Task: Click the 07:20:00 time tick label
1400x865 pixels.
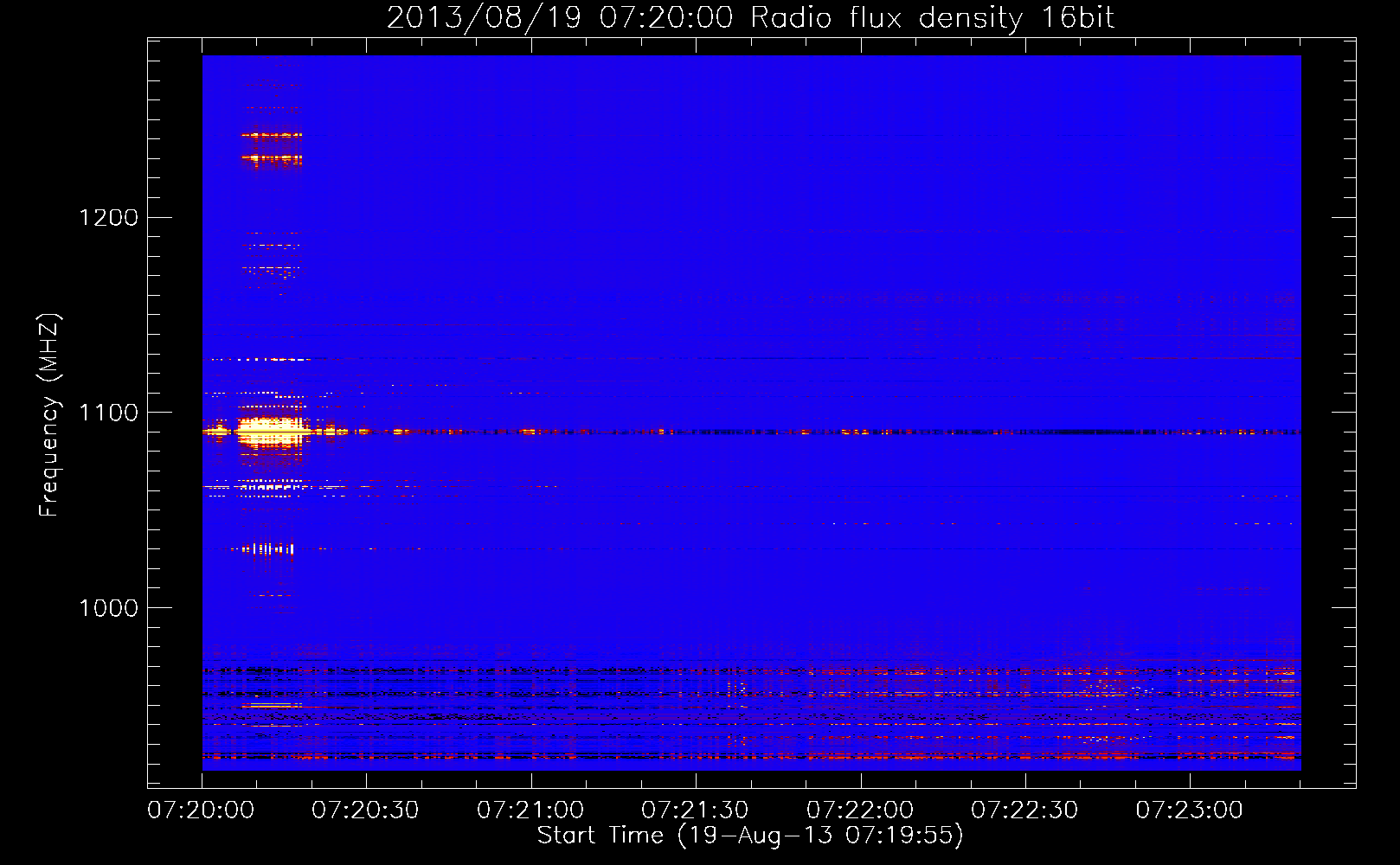Action: 201,811
